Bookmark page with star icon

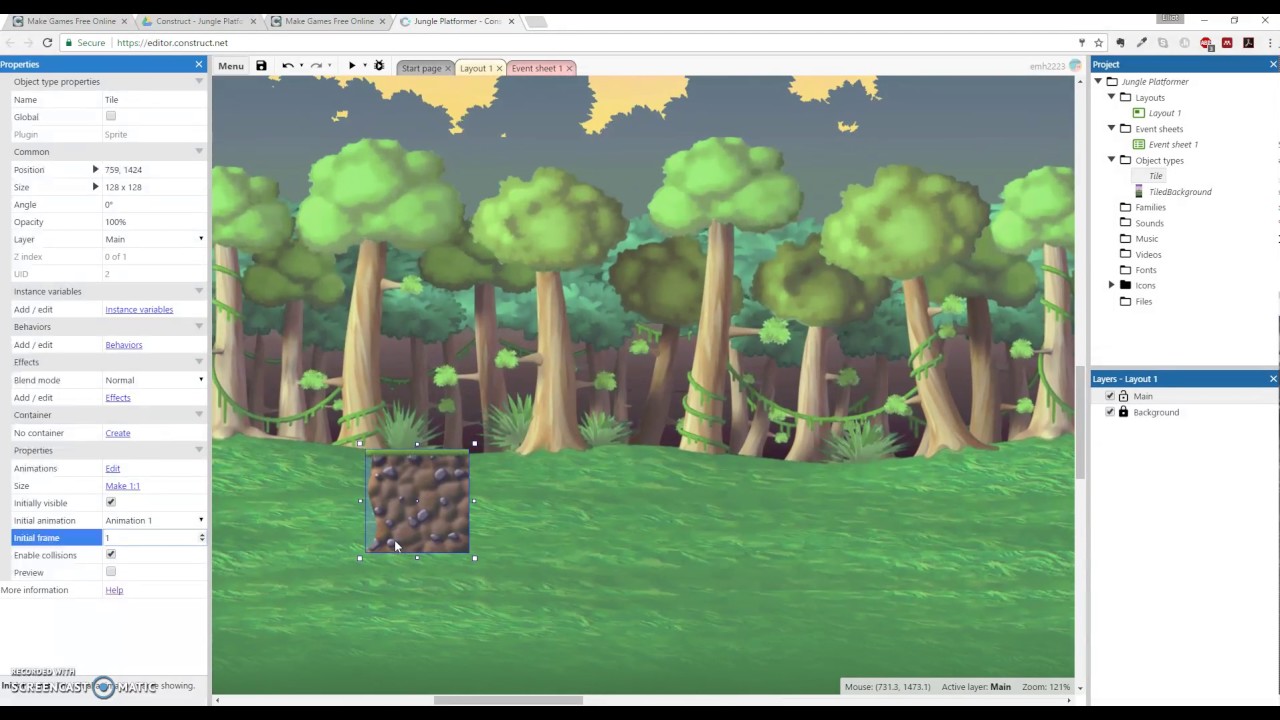[x=1098, y=43]
